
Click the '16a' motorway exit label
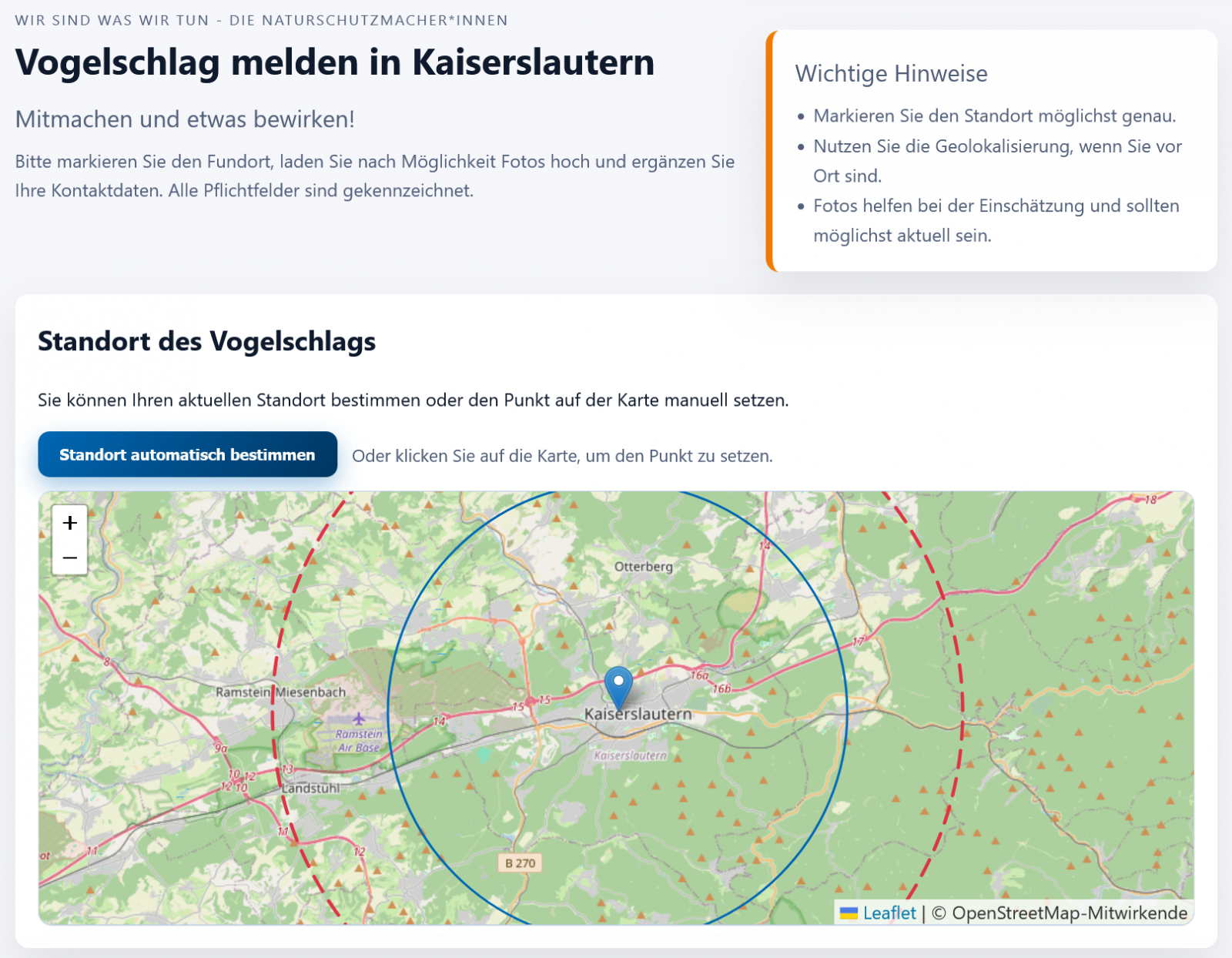(x=699, y=675)
